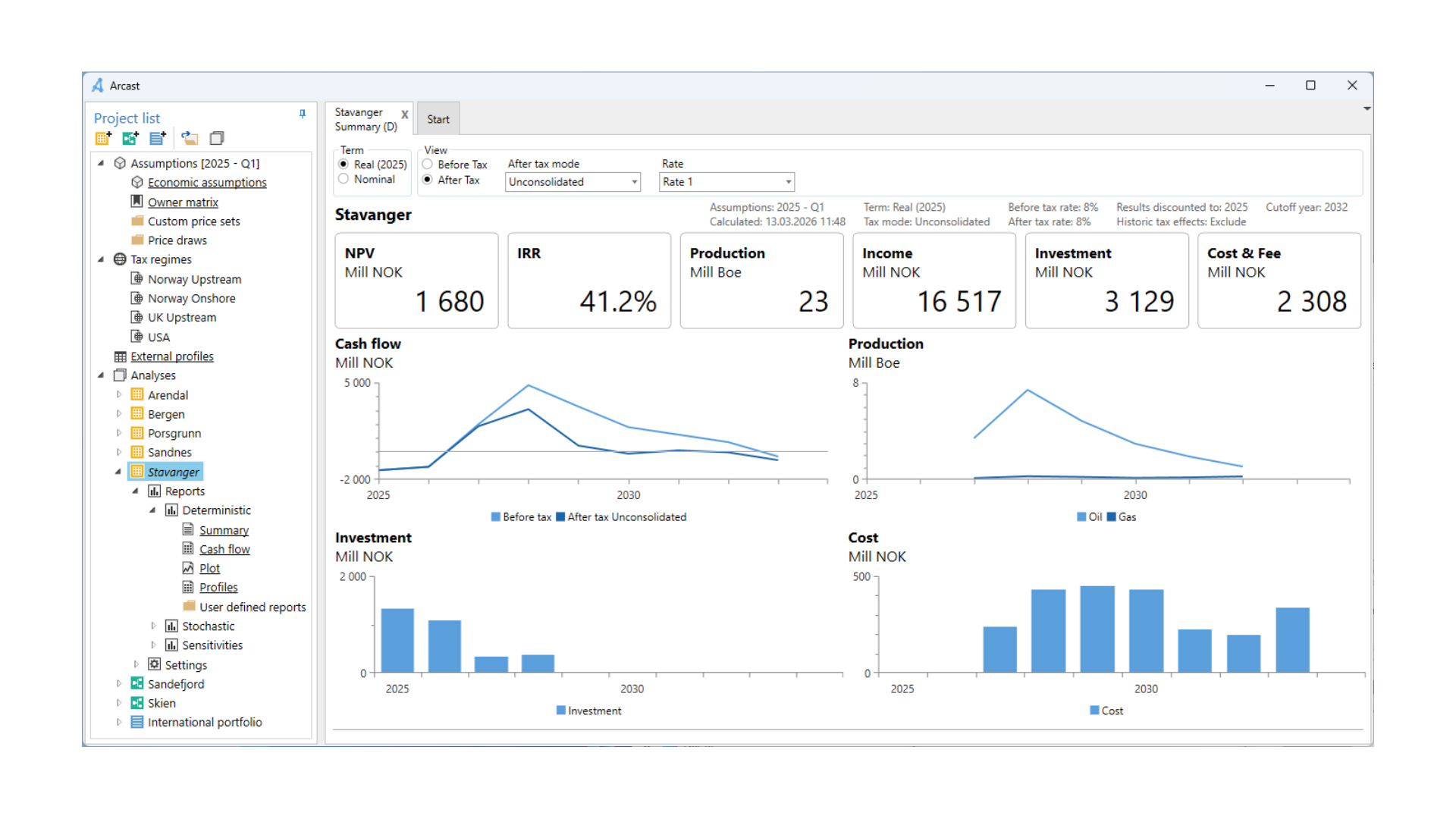Click the import folder icon
The height and width of the screenshot is (819, 1456).
coord(190,138)
